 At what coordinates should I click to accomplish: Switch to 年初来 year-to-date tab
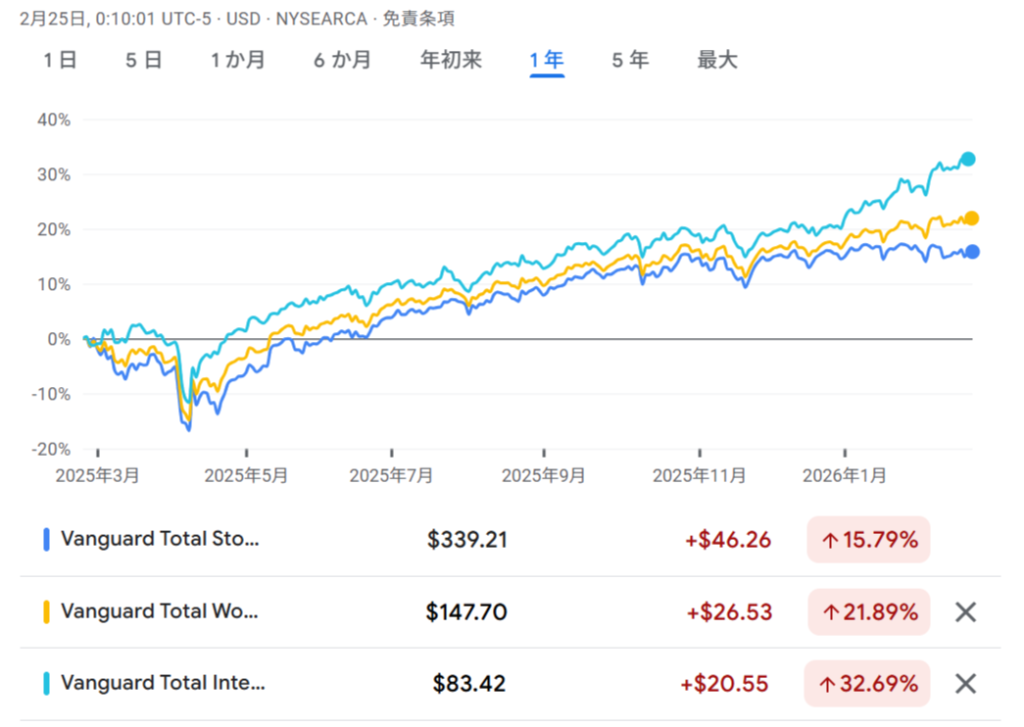click(451, 60)
